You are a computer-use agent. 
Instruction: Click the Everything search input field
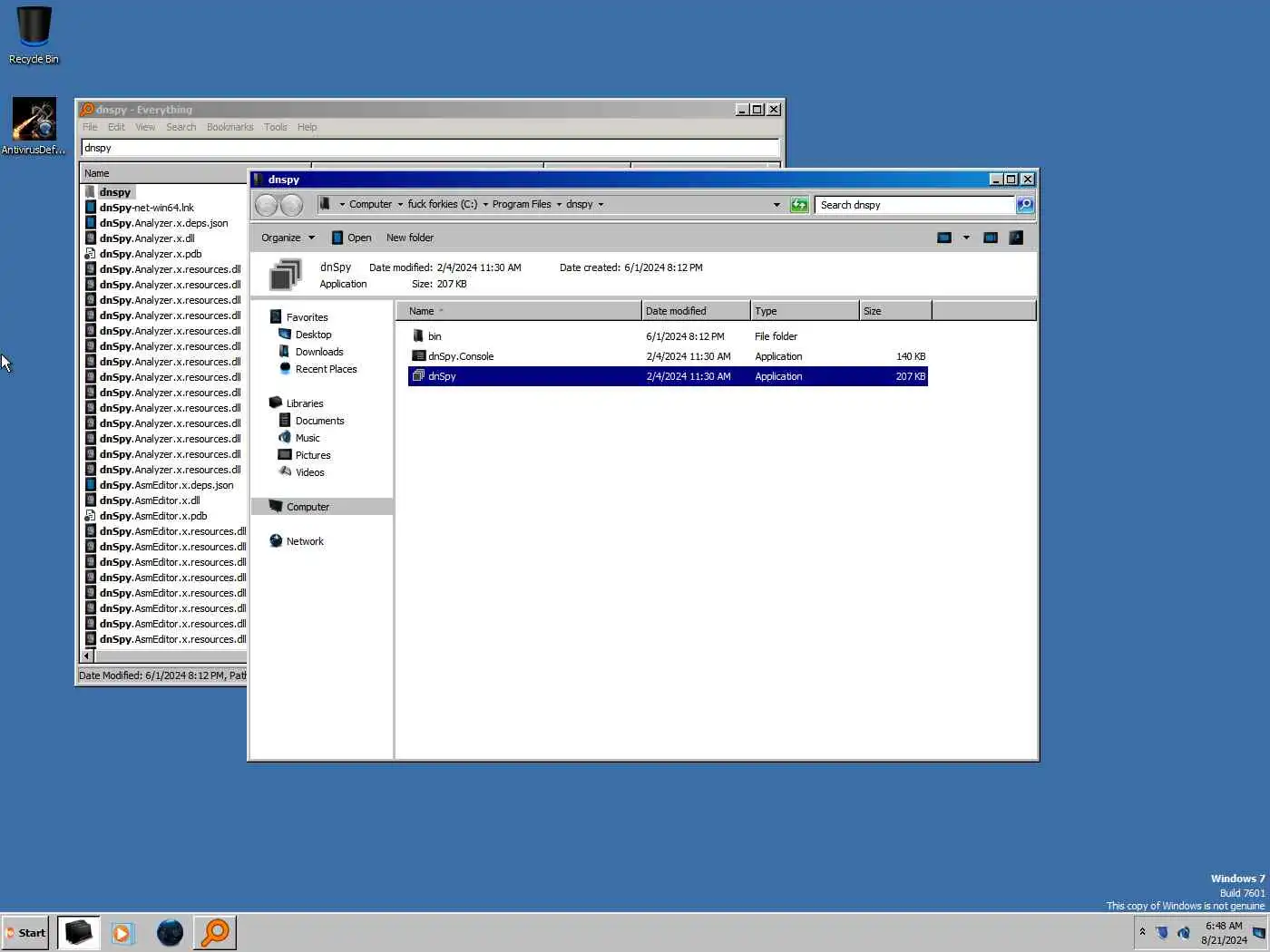(x=431, y=148)
